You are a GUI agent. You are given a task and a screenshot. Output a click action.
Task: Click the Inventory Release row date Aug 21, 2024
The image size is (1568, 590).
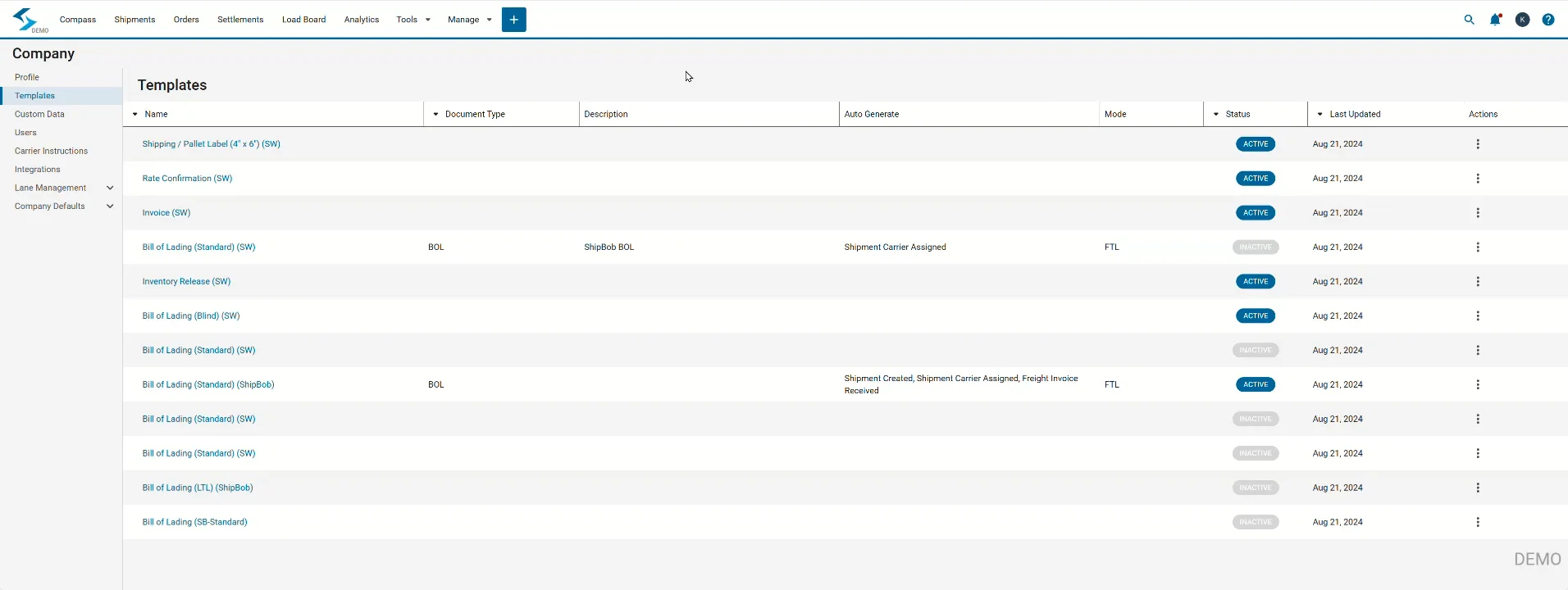point(1337,282)
